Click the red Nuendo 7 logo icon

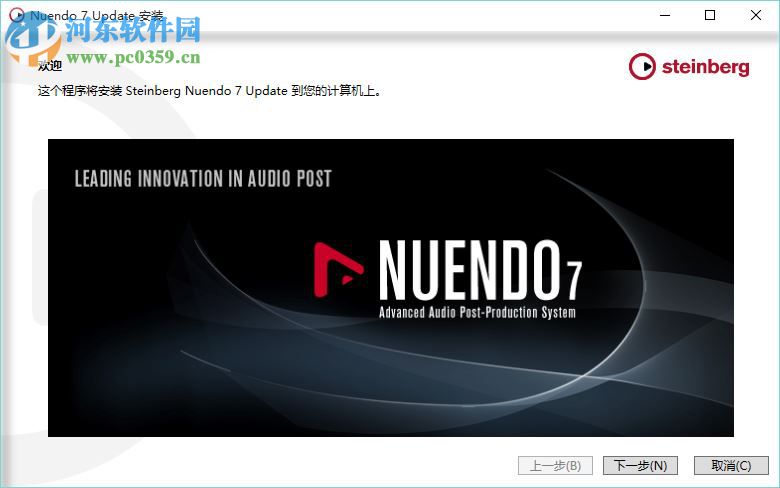pyautogui.click(x=338, y=270)
